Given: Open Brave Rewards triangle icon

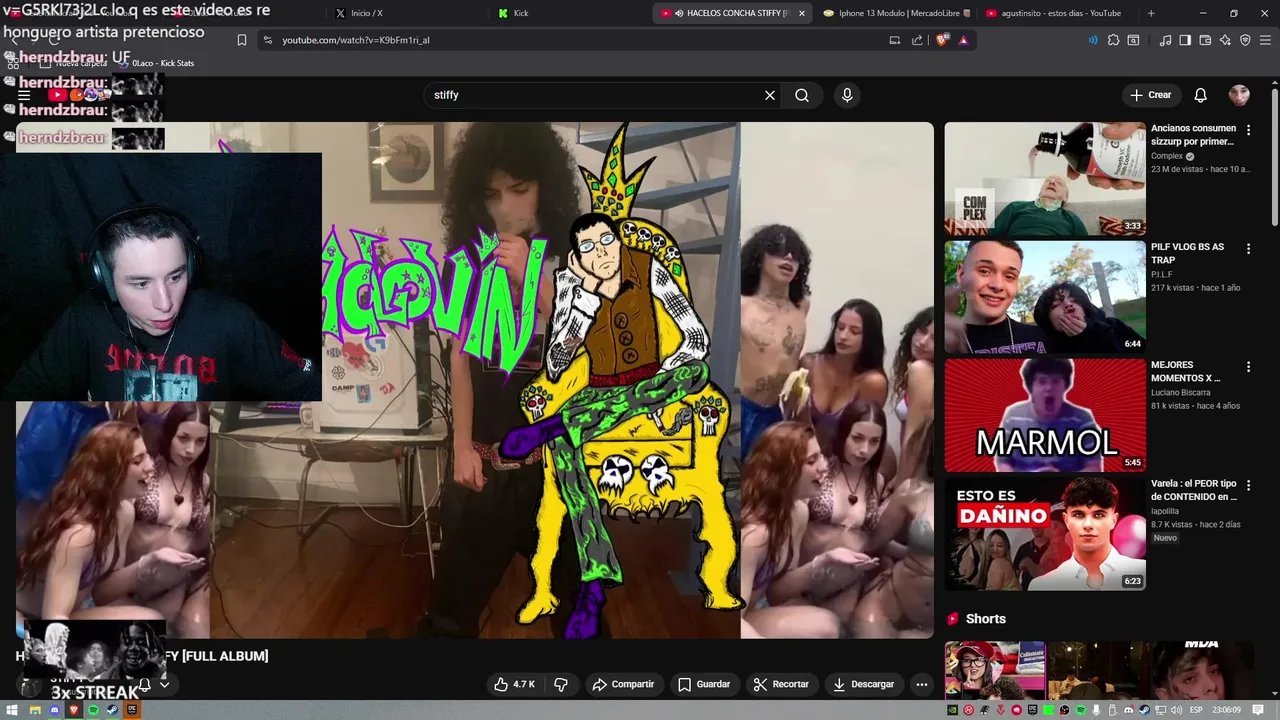Looking at the screenshot, I should (x=963, y=40).
